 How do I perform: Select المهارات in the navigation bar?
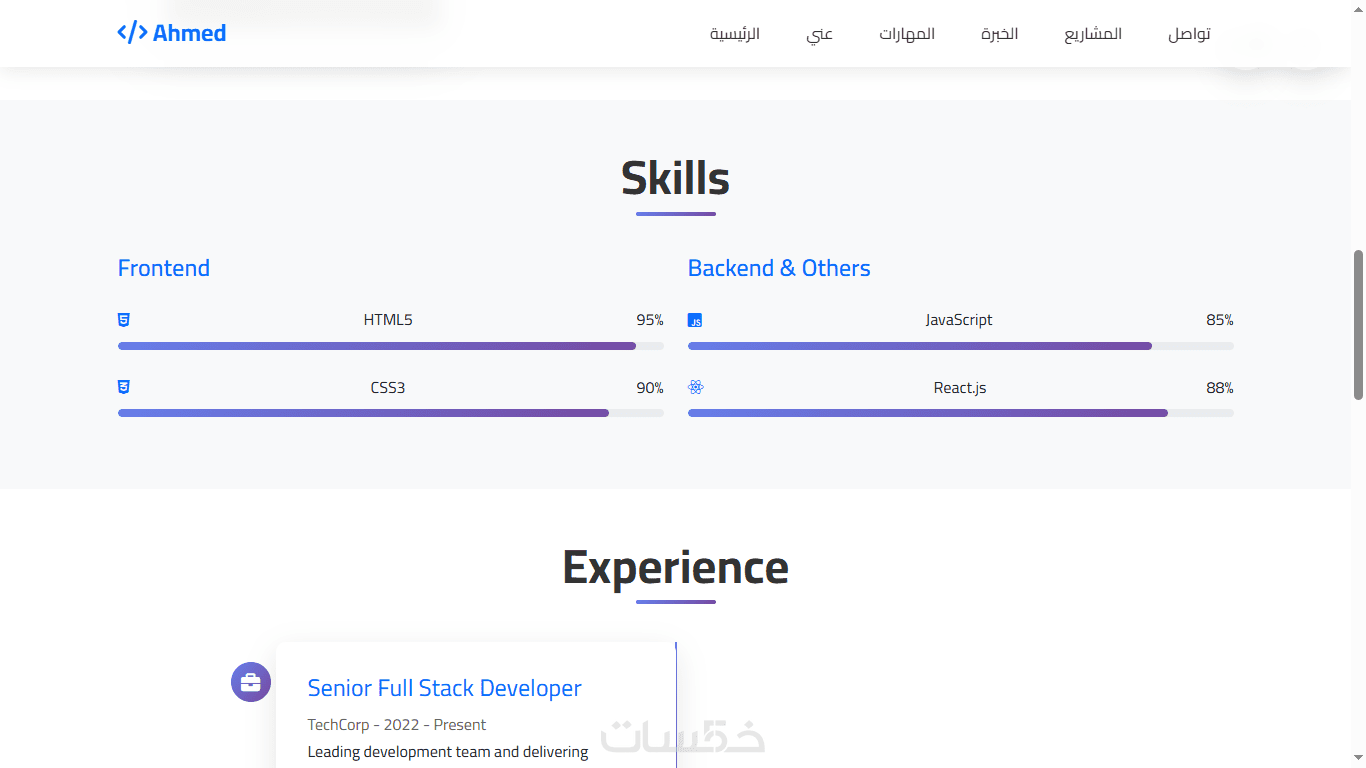[x=907, y=34]
